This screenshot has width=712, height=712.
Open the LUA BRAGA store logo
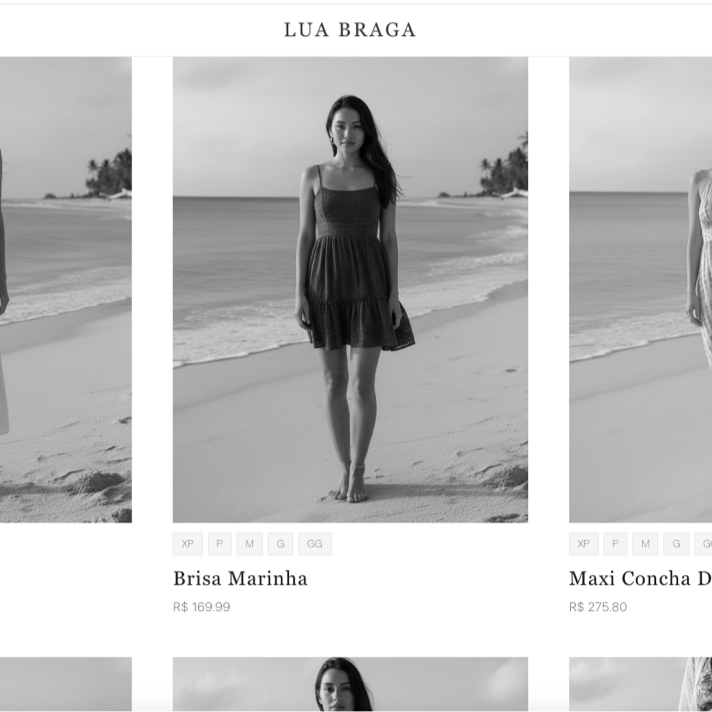(350, 30)
